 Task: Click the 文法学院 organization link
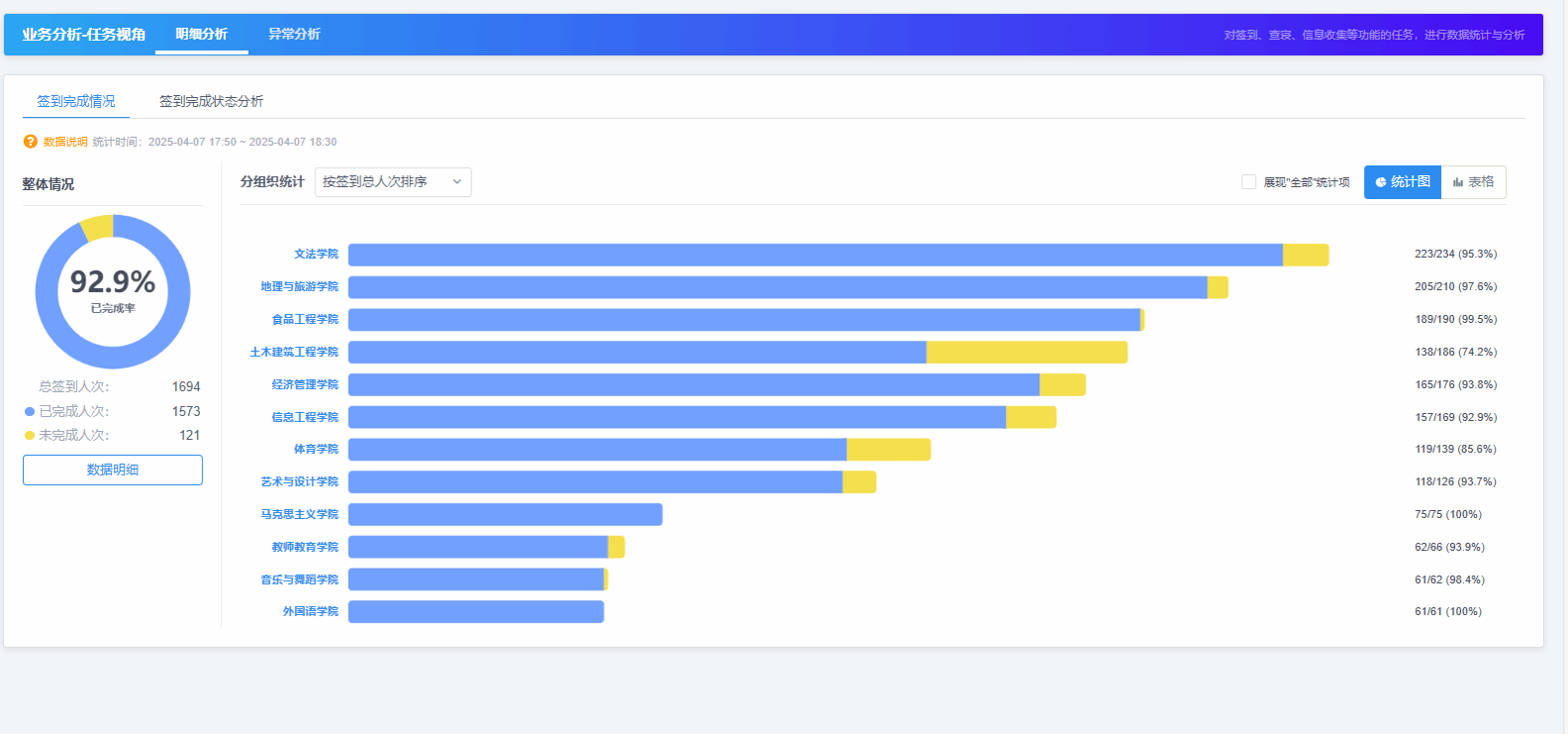pyautogui.click(x=316, y=255)
